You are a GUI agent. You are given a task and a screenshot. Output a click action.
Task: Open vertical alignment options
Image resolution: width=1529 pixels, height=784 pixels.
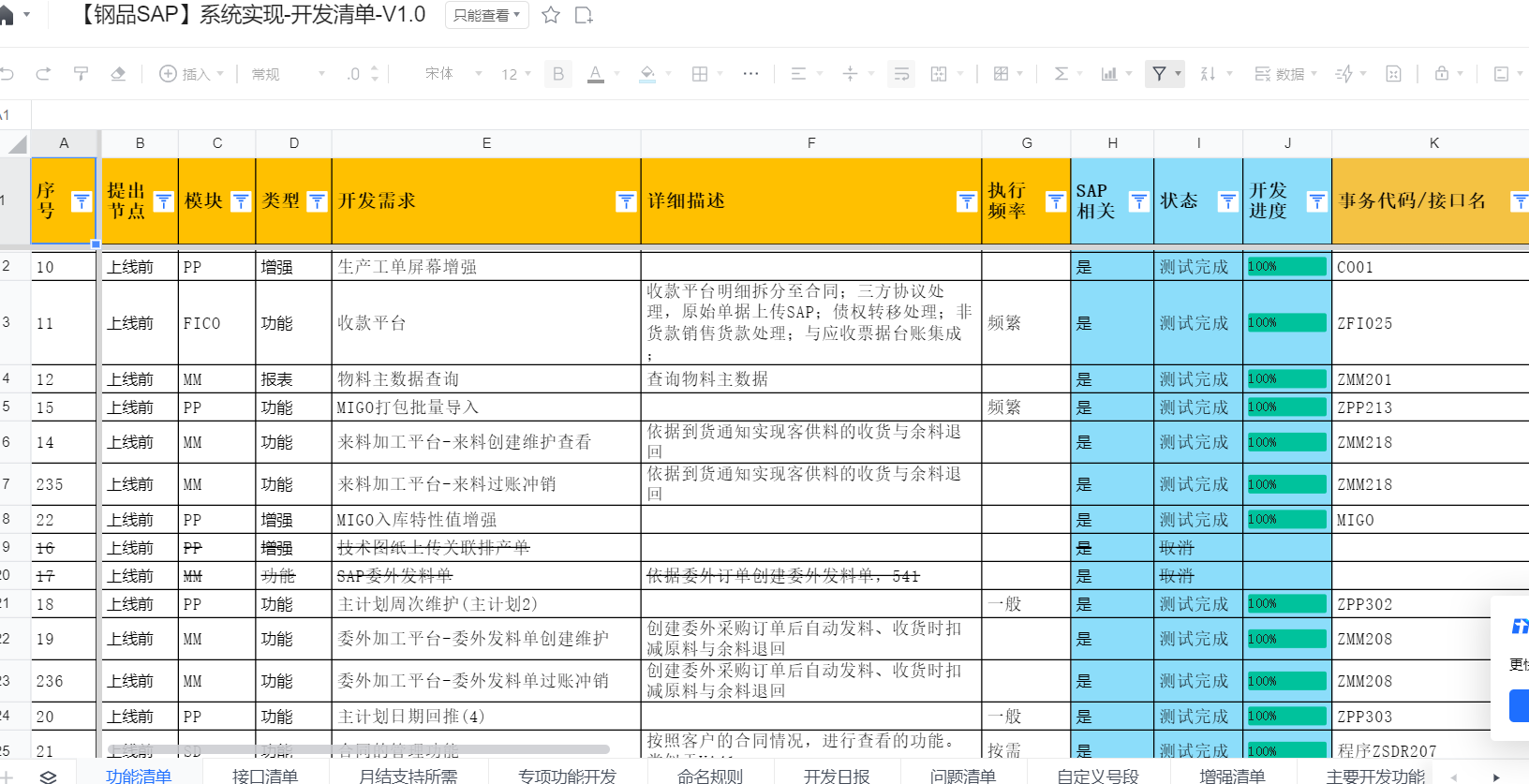(851, 74)
